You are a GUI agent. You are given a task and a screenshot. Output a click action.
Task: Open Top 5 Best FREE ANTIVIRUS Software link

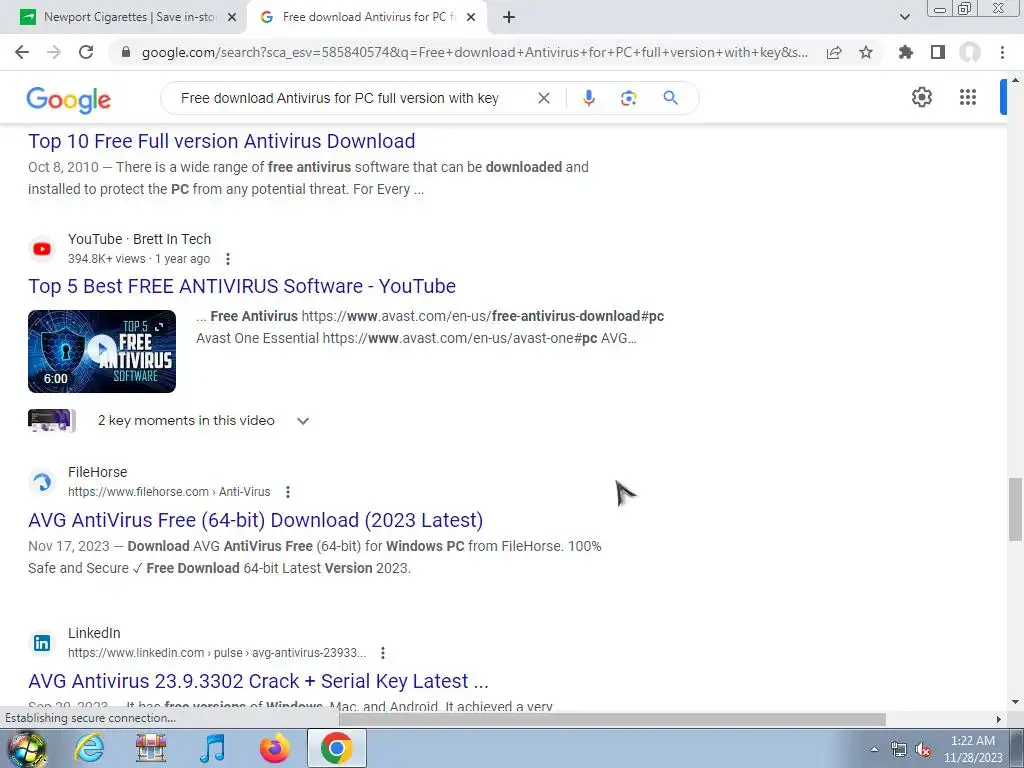[242, 286]
